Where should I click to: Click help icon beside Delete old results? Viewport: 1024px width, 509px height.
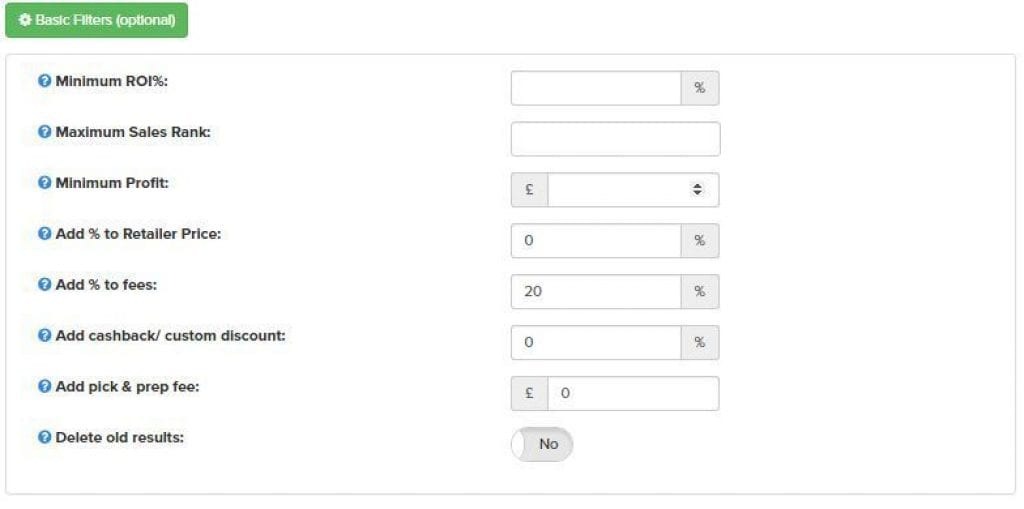44,438
